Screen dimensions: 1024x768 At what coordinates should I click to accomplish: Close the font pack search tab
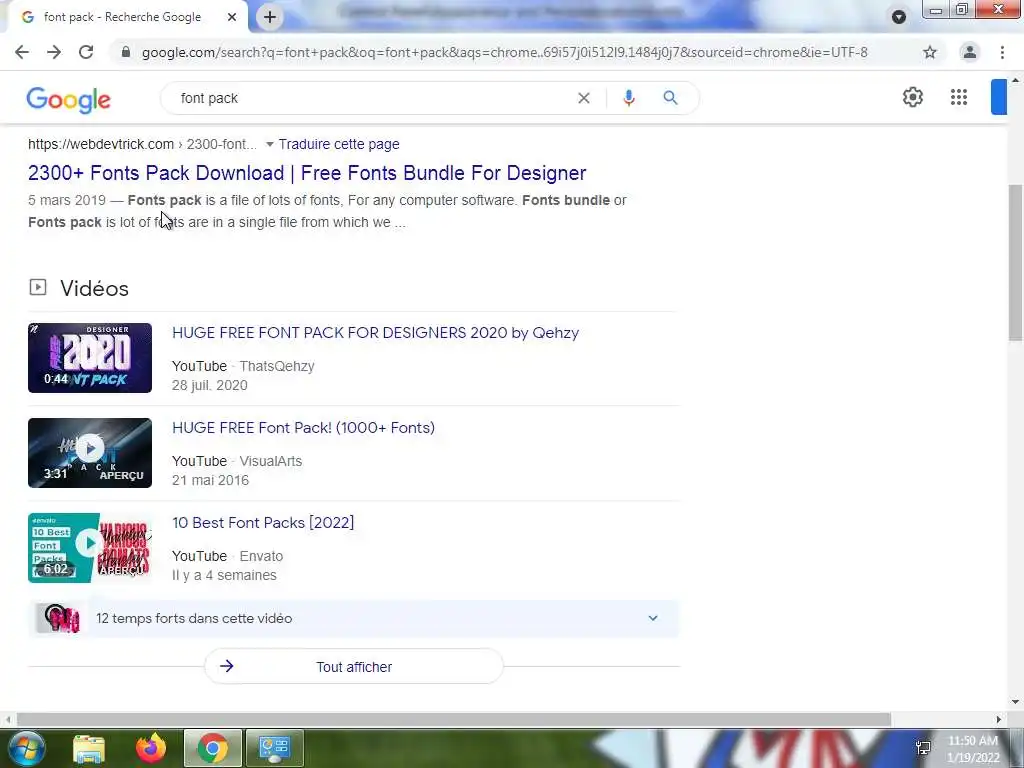click(x=232, y=17)
